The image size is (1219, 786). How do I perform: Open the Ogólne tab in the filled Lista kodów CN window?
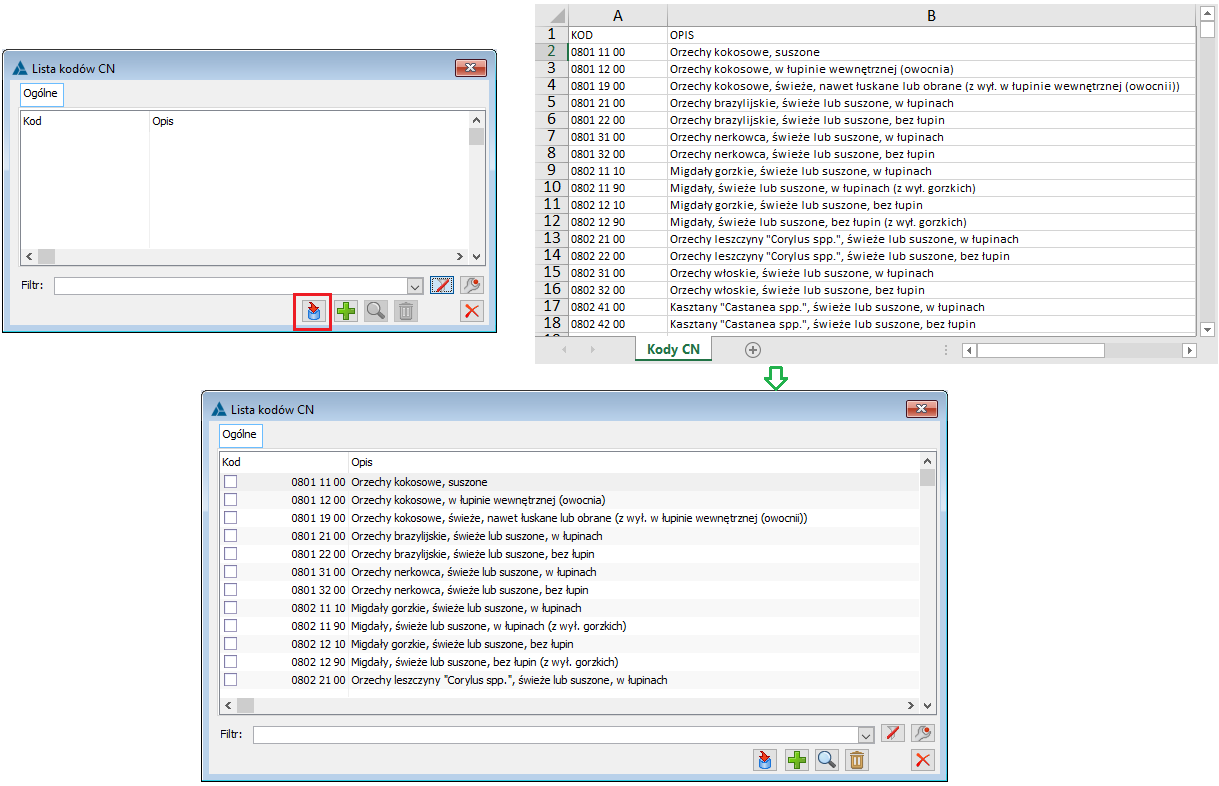(241, 435)
